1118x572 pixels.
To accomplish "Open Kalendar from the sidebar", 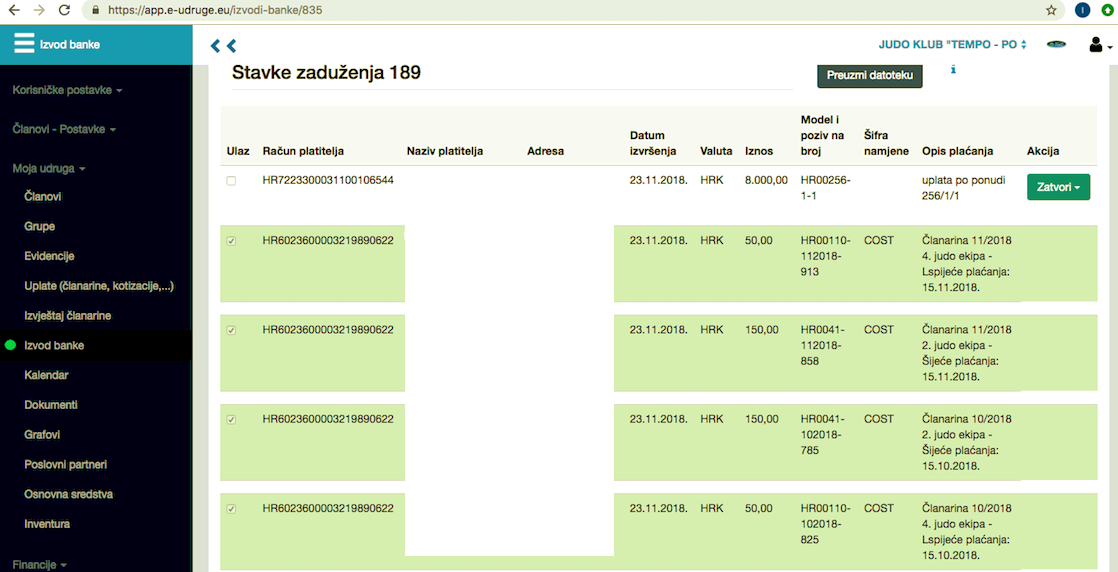I will [46, 375].
